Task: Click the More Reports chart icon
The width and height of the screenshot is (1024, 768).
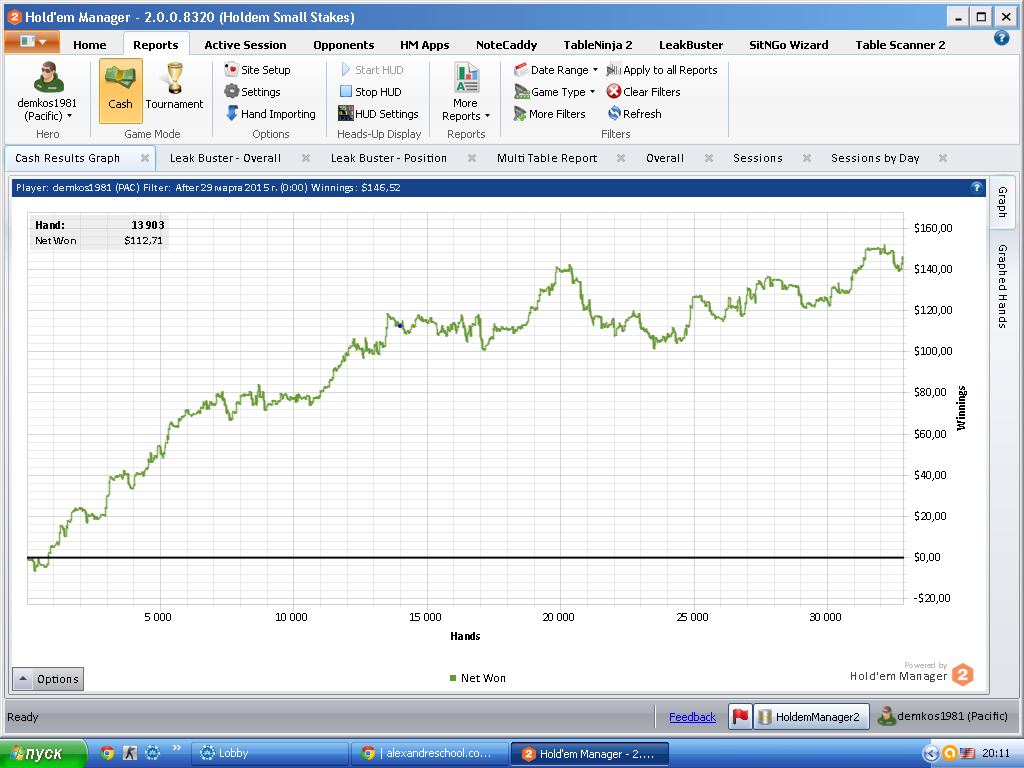Action: (466, 78)
